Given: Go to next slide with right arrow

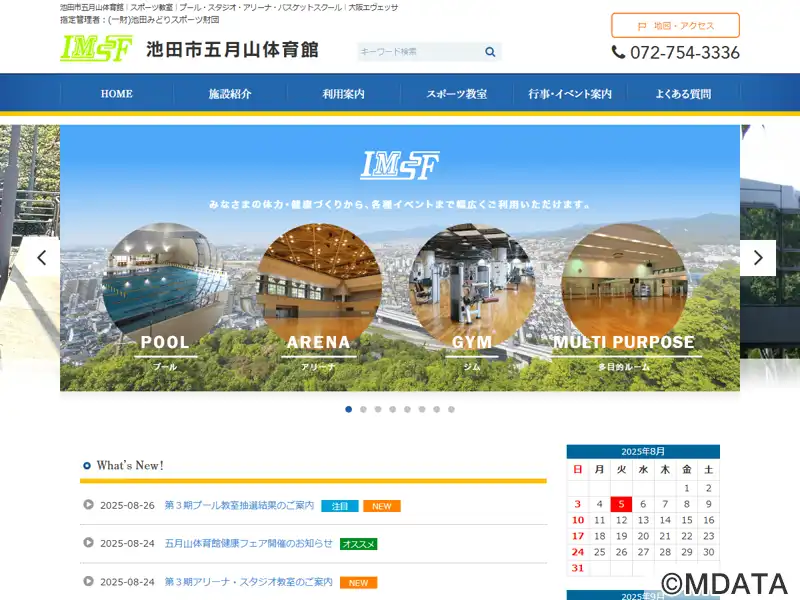Looking at the screenshot, I should (x=758, y=258).
